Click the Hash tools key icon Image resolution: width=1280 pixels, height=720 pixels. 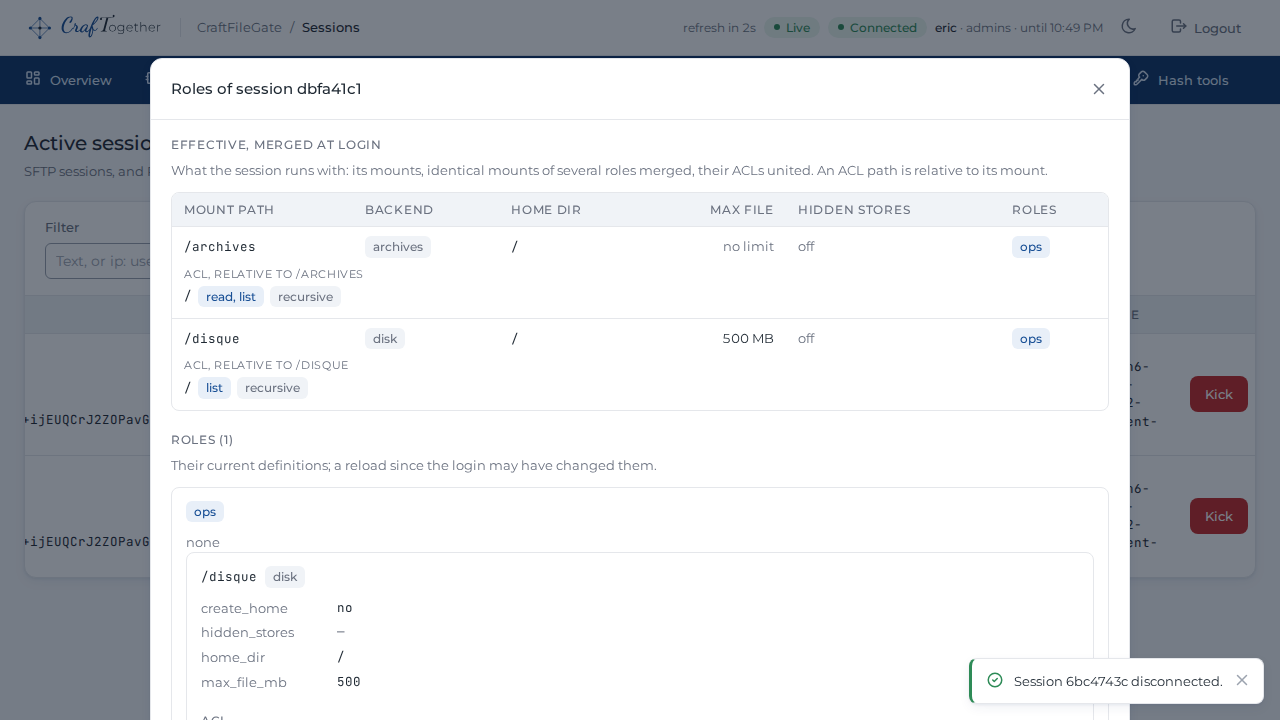[x=1140, y=79]
